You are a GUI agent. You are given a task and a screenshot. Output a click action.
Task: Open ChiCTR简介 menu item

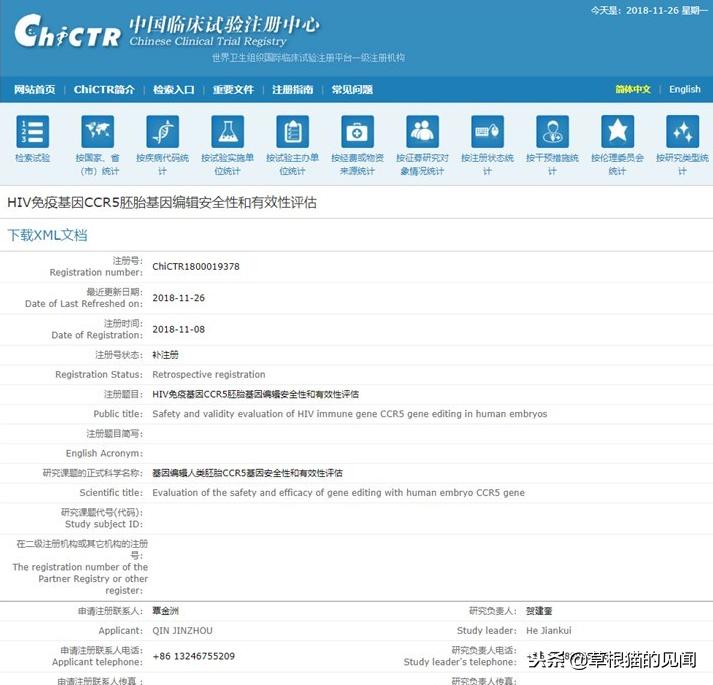click(104, 90)
